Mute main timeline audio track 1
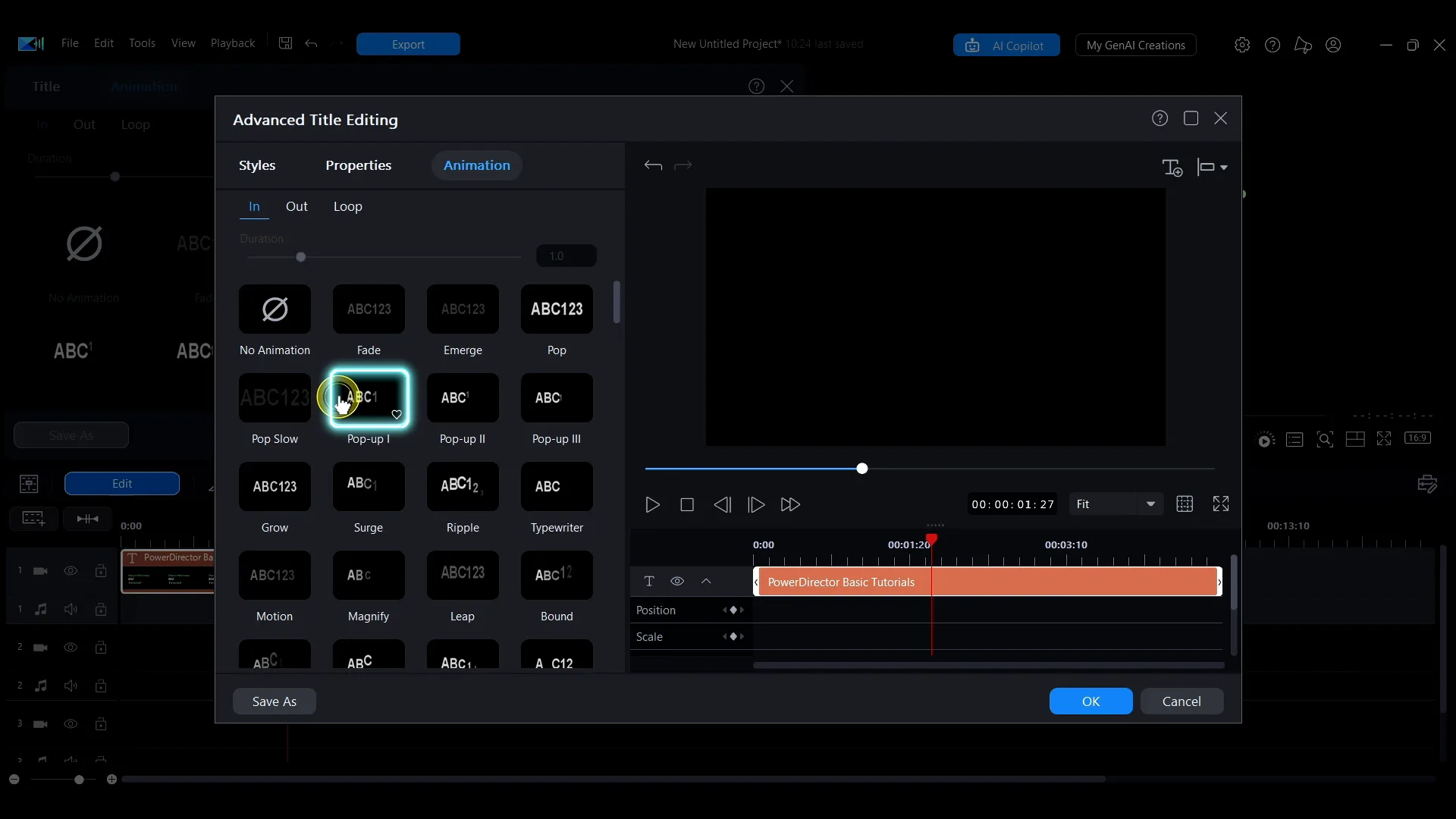 click(71, 609)
